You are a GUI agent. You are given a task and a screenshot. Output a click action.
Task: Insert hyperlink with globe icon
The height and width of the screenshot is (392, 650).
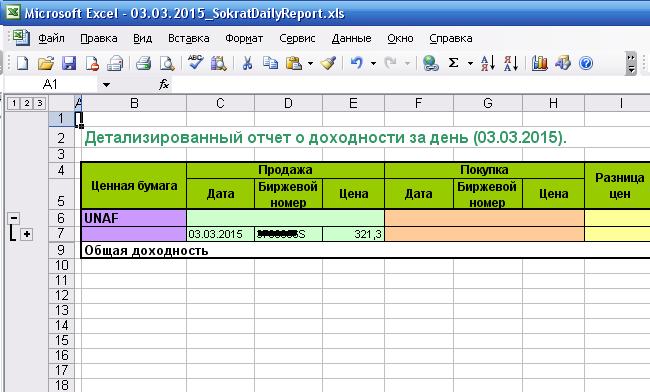click(431, 63)
